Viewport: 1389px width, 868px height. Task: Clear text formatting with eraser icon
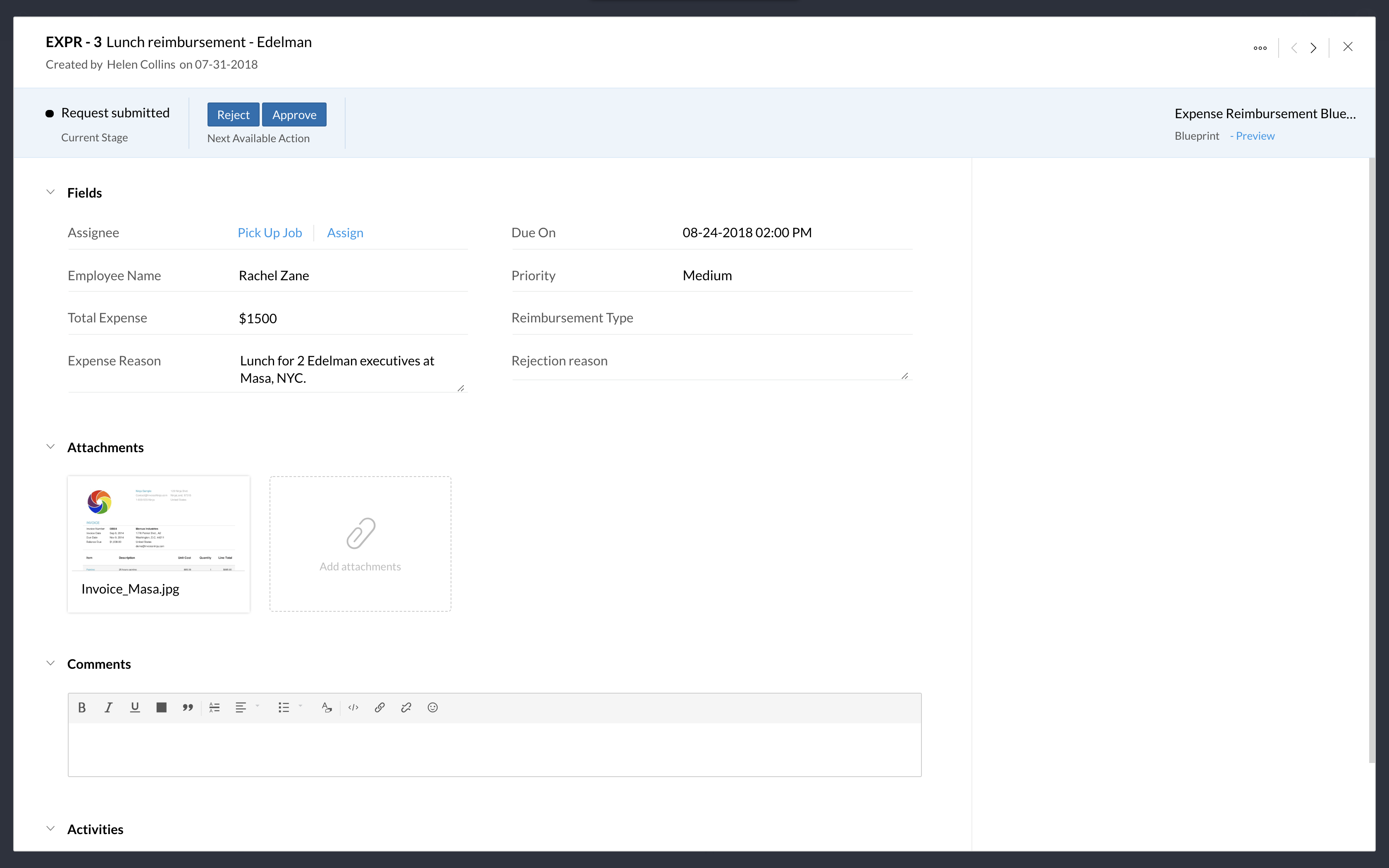(327, 707)
